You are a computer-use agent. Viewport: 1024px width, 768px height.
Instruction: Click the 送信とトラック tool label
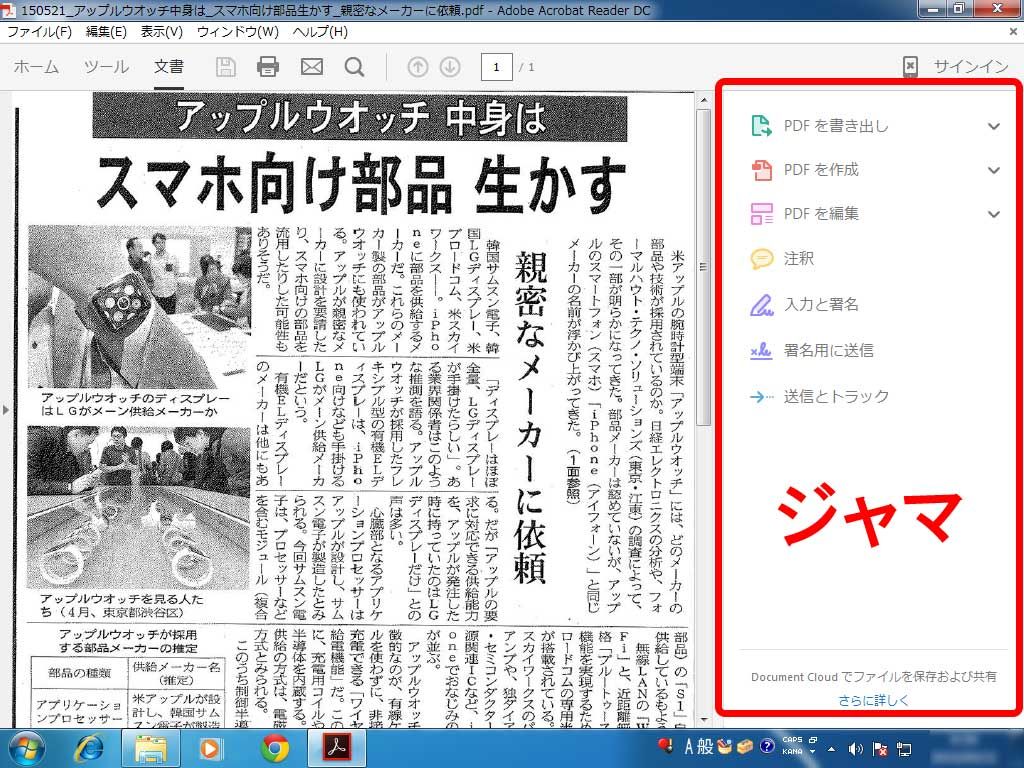[x=836, y=396]
